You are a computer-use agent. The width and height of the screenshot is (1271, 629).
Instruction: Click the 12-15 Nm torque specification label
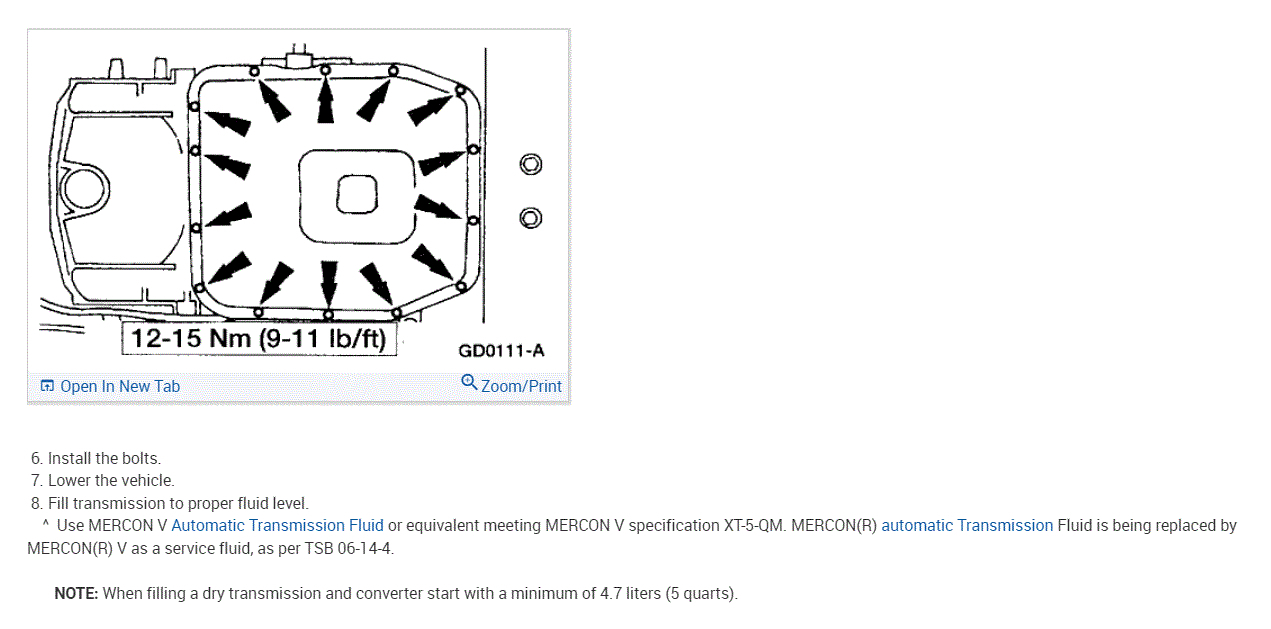tap(258, 338)
